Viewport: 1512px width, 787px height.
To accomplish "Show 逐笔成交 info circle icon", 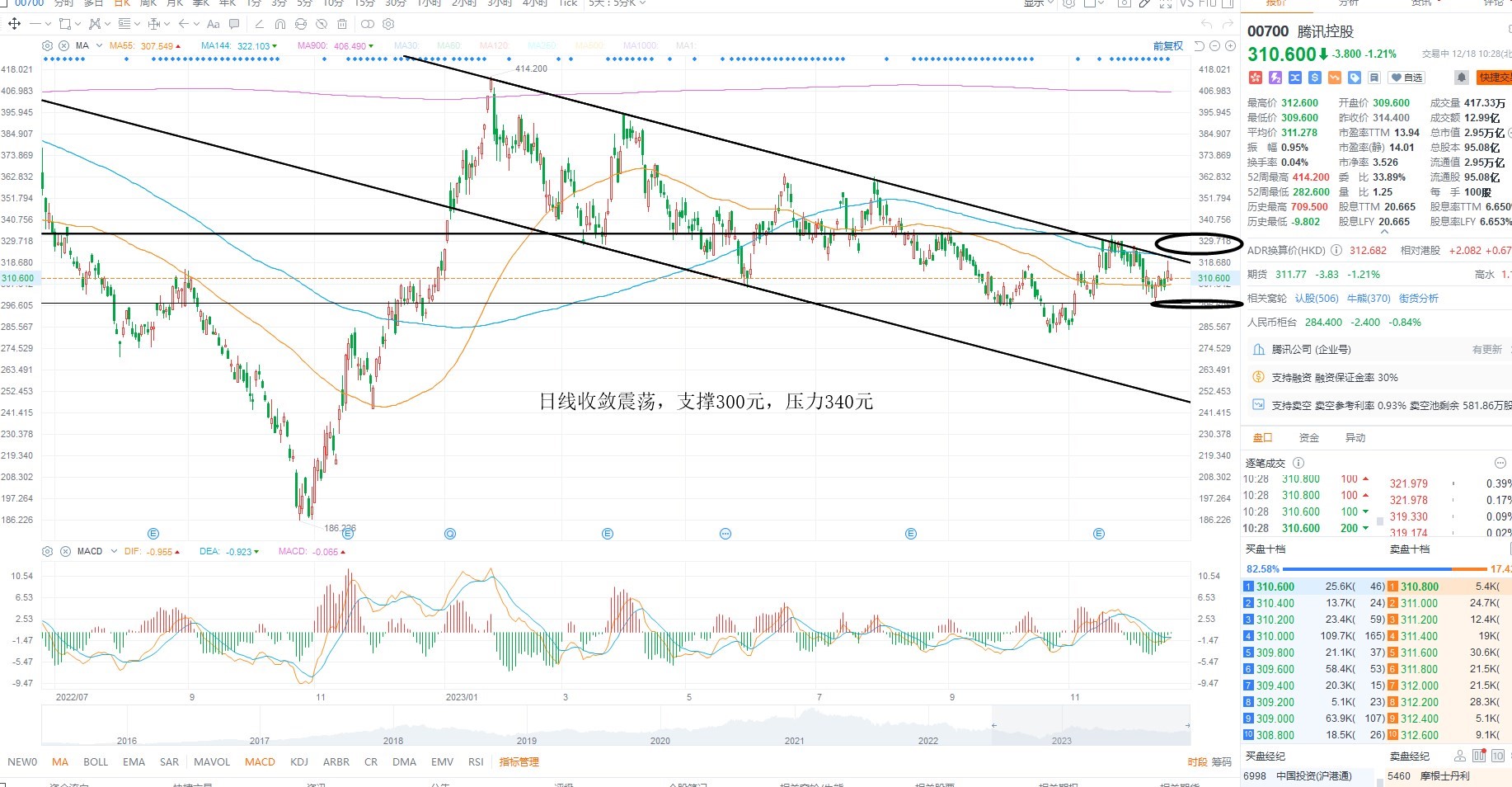I will pyautogui.click(x=1298, y=463).
